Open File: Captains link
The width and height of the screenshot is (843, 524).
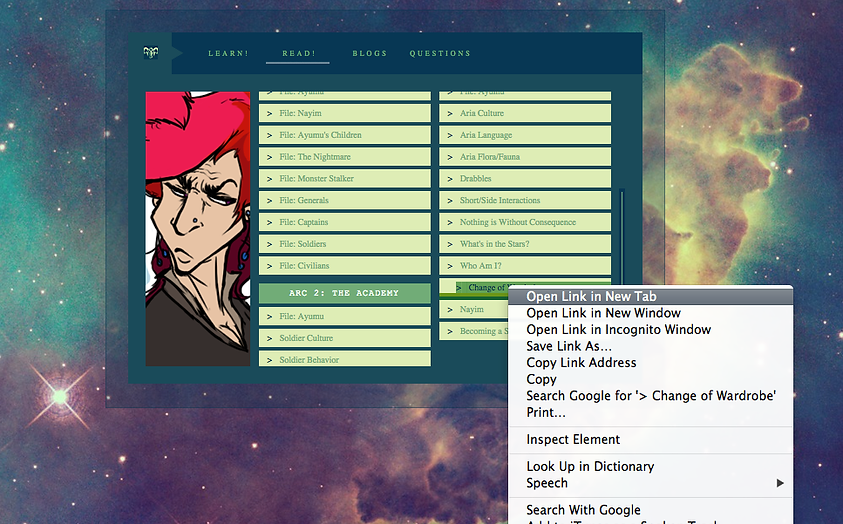coord(345,222)
